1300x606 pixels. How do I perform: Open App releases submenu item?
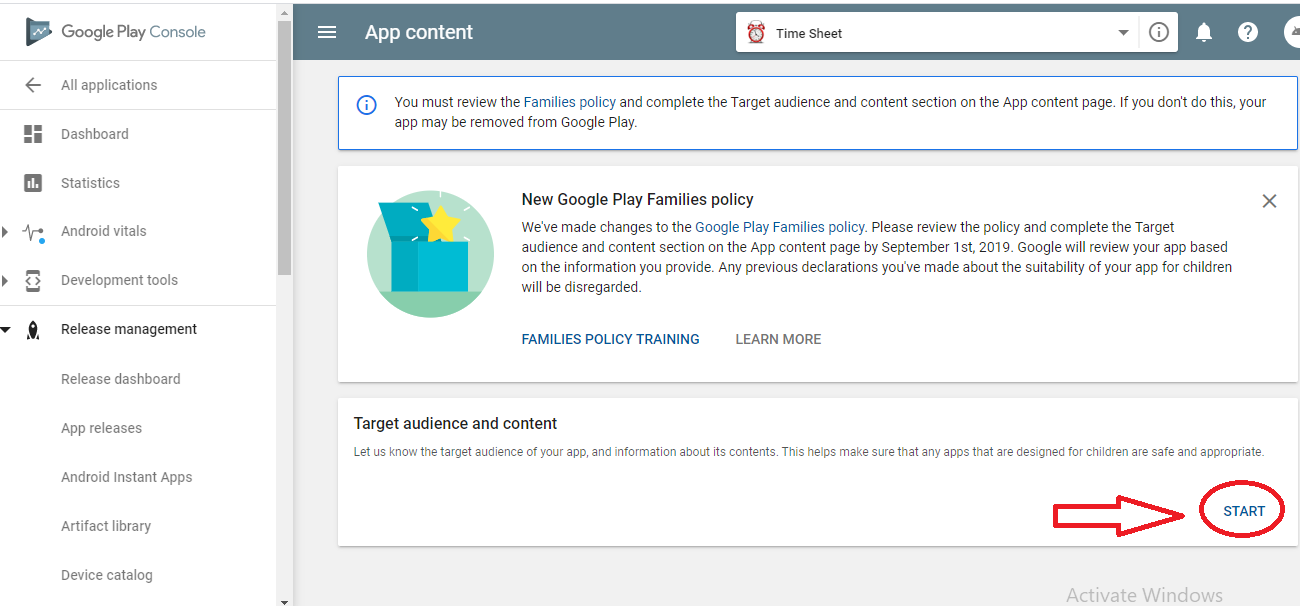[101, 428]
